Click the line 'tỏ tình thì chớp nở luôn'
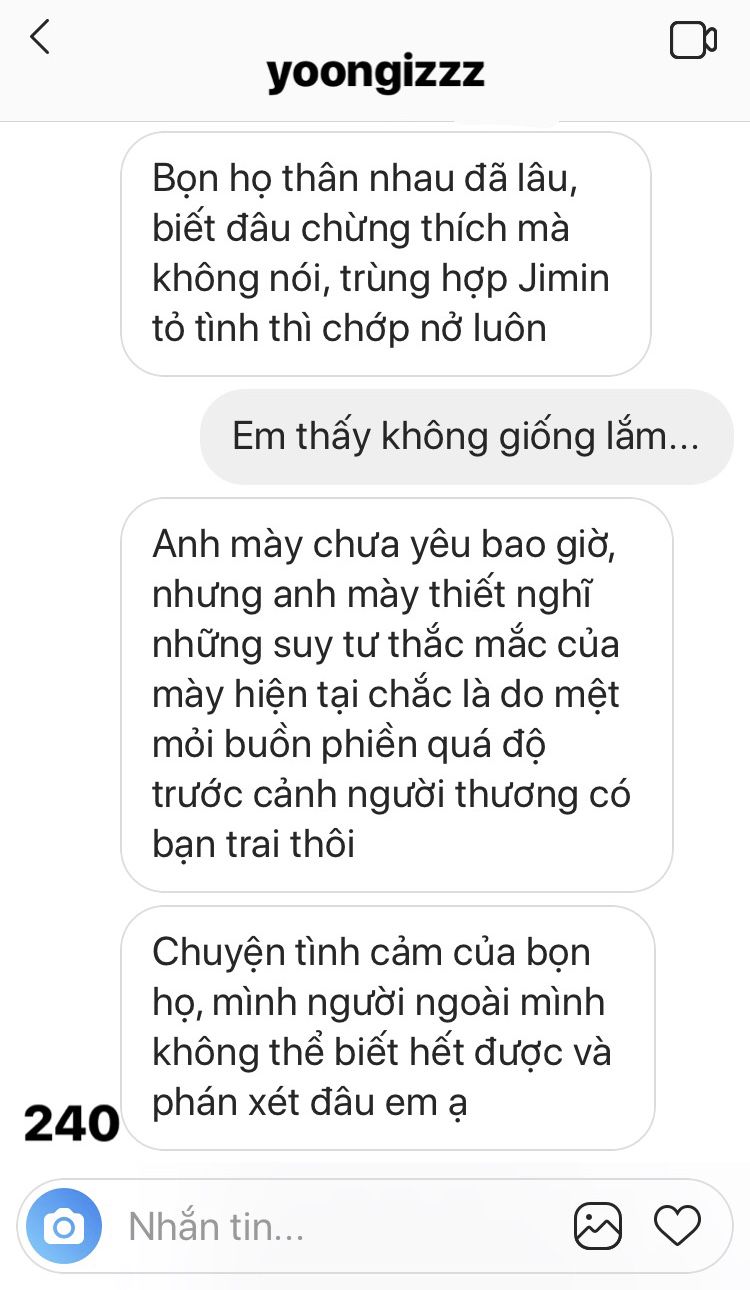 click(x=350, y=328)
